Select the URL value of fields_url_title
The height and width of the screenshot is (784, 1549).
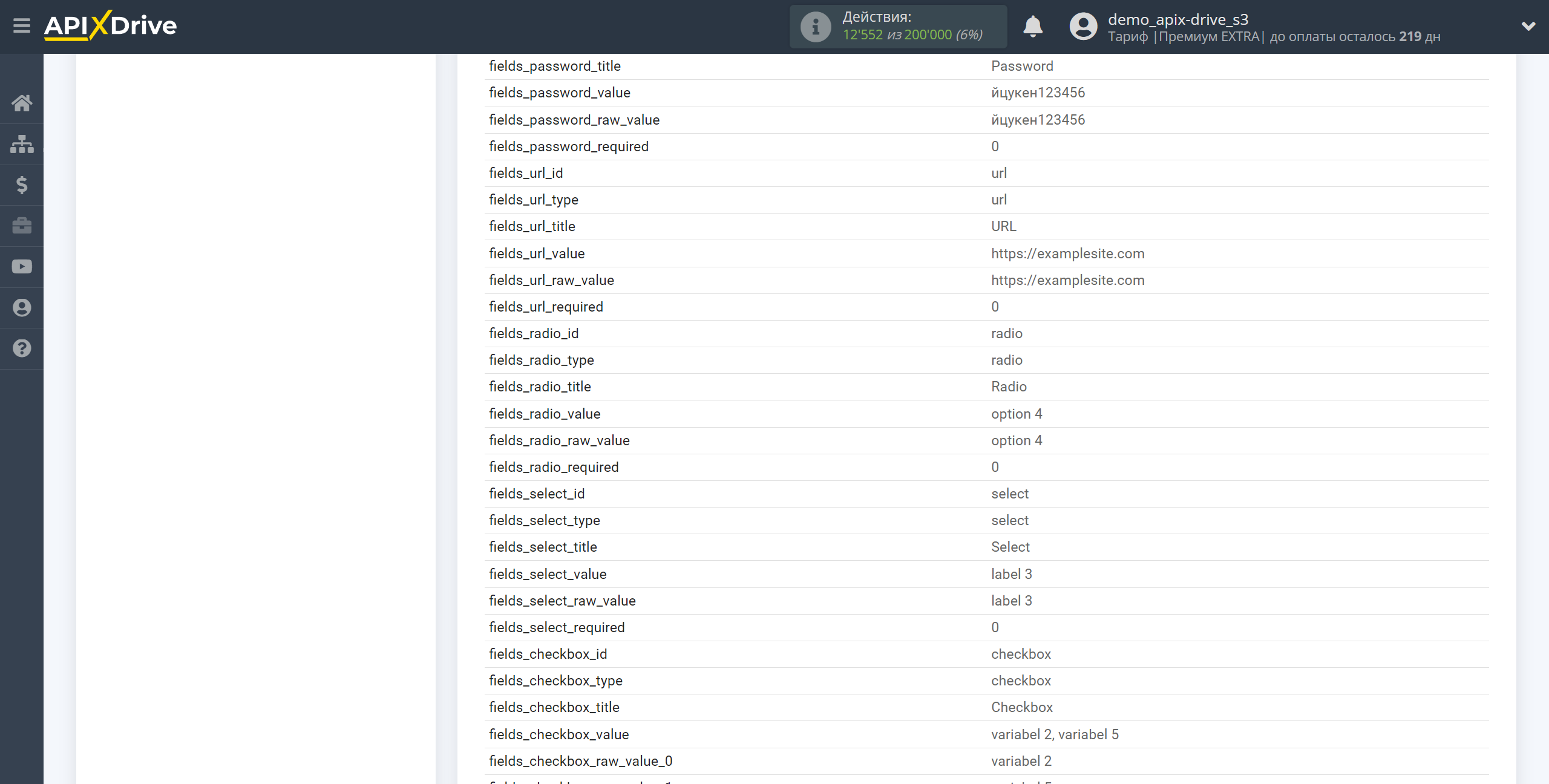[1004, 226]
